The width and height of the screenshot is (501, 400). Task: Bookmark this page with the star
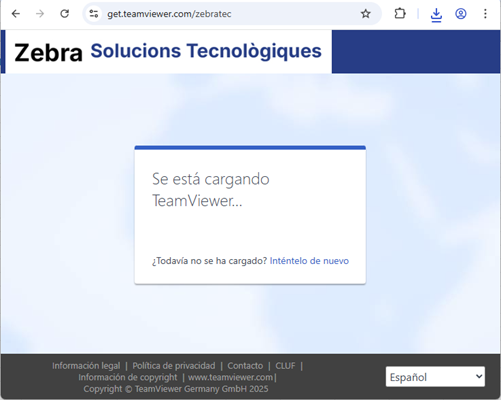366,14
